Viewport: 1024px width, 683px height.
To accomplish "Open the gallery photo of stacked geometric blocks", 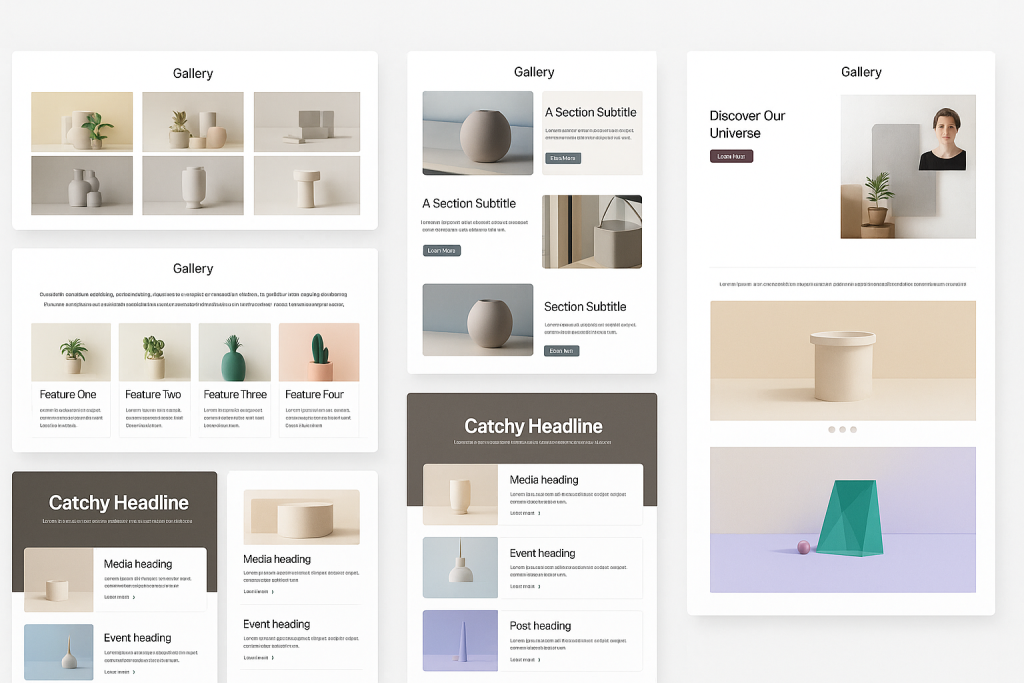I will coord(307,121).
